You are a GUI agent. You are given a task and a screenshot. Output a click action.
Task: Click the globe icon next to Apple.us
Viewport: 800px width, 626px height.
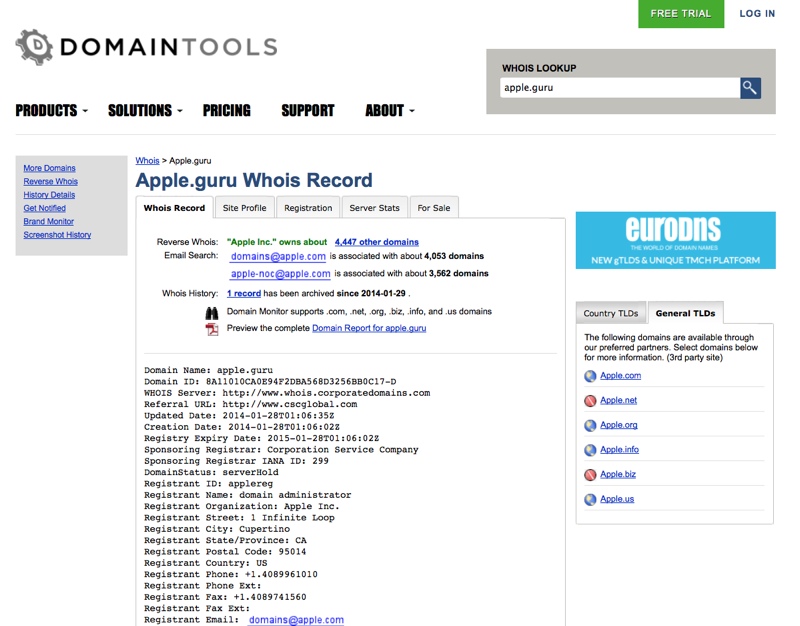pyautogui.click(x=590, y=499)
